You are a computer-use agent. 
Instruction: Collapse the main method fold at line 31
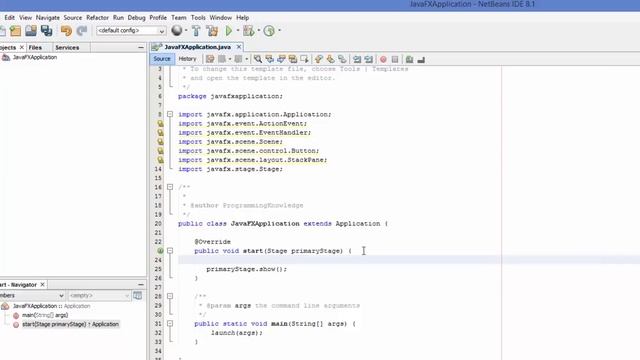tap(170, 323)
